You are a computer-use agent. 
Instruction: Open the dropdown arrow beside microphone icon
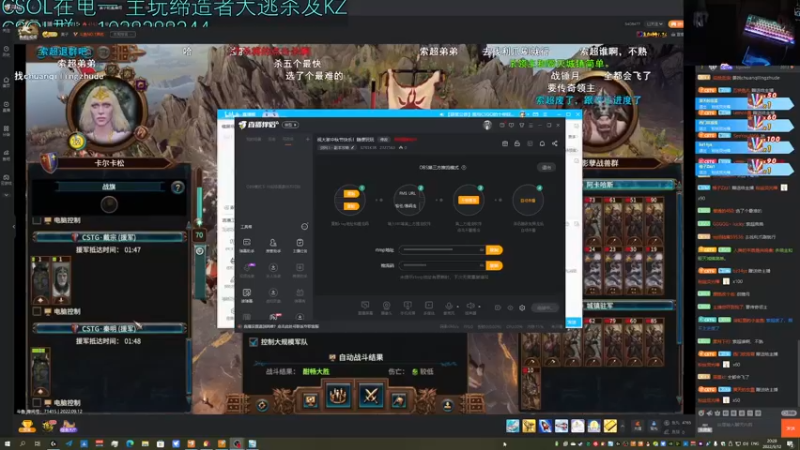[457, 307]
